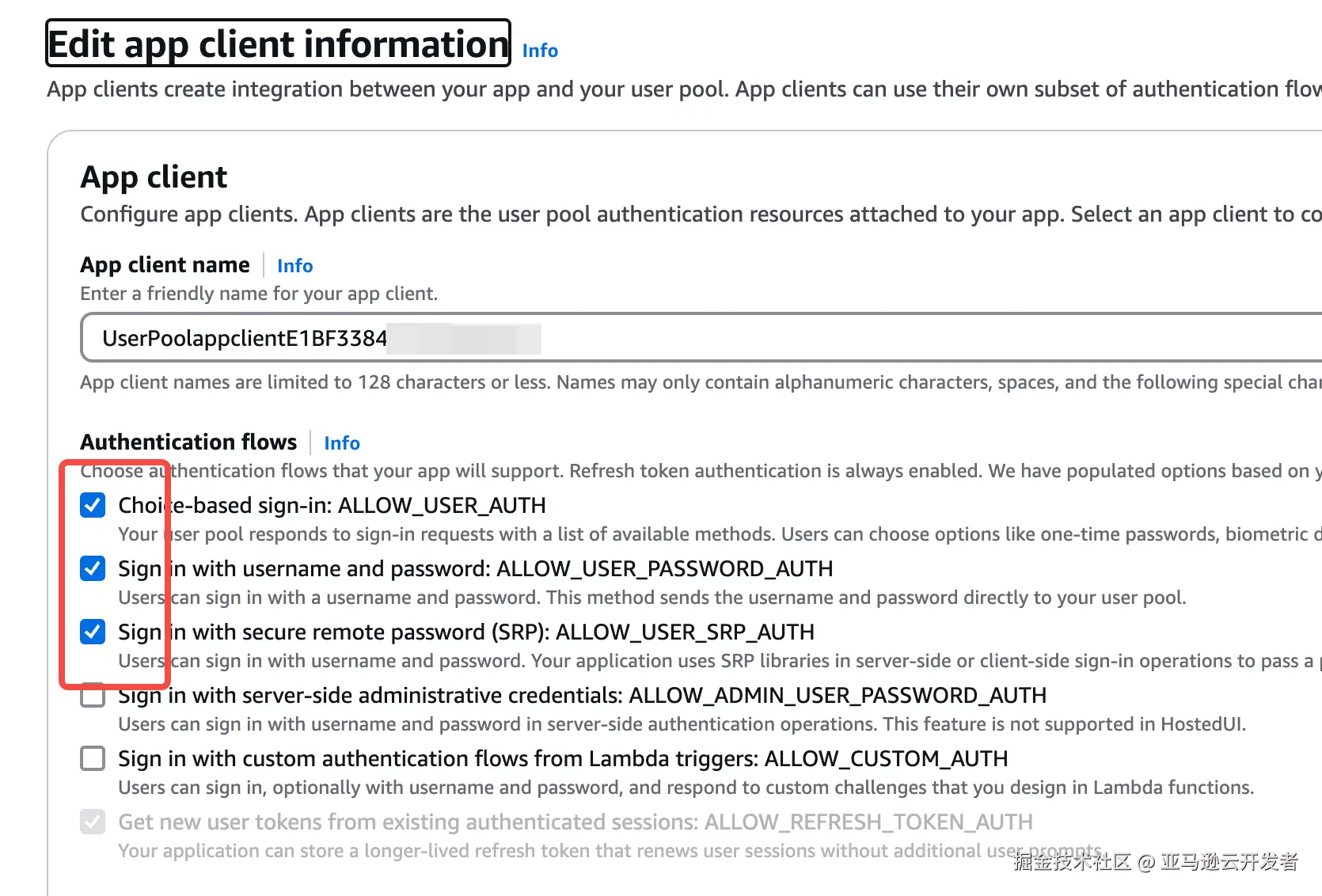Open Info link next to Authentication flows

tap(342, 443)
